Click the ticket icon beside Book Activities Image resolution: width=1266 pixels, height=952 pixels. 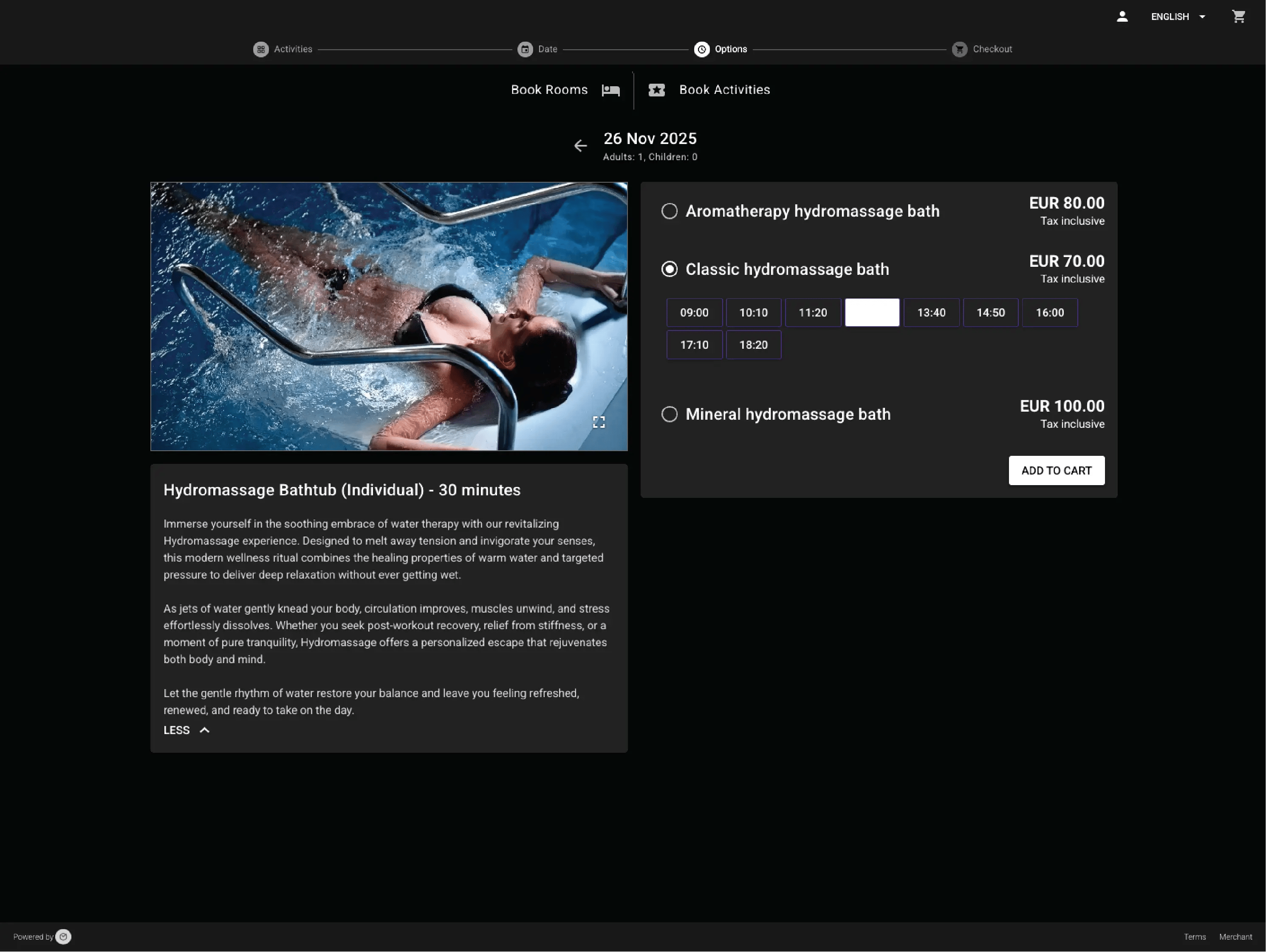pos(656,90)
